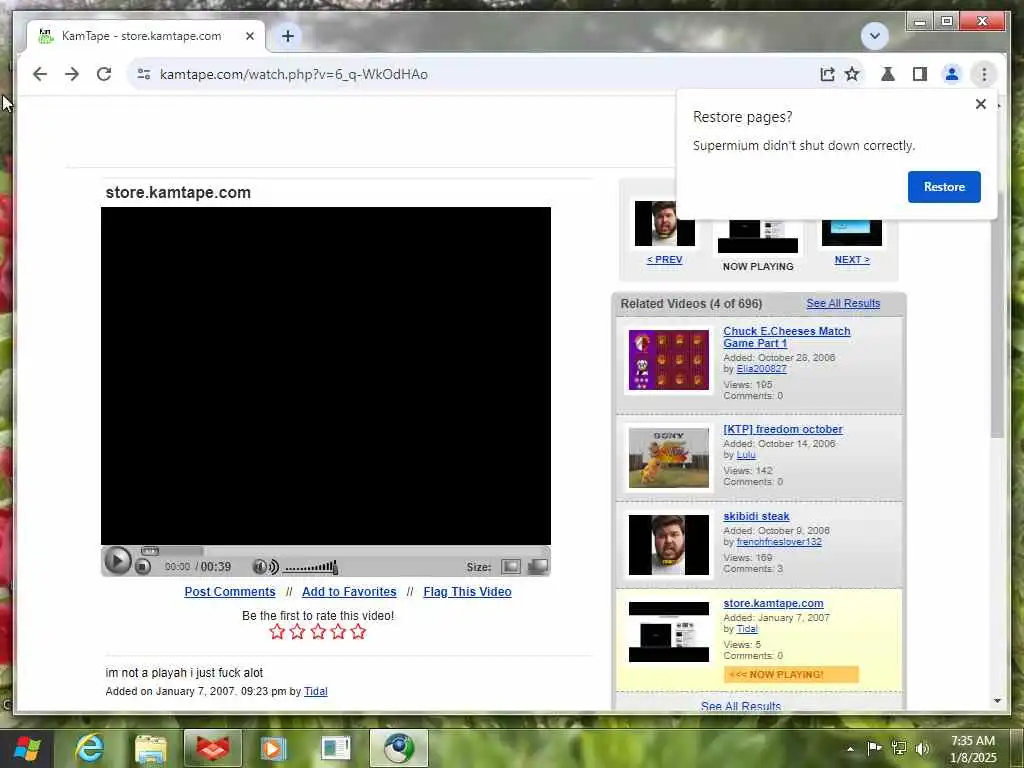This screenshot has width=1024, height=768.
Task: Click Add to Favorites link
Action: click(x=349, y=592)
